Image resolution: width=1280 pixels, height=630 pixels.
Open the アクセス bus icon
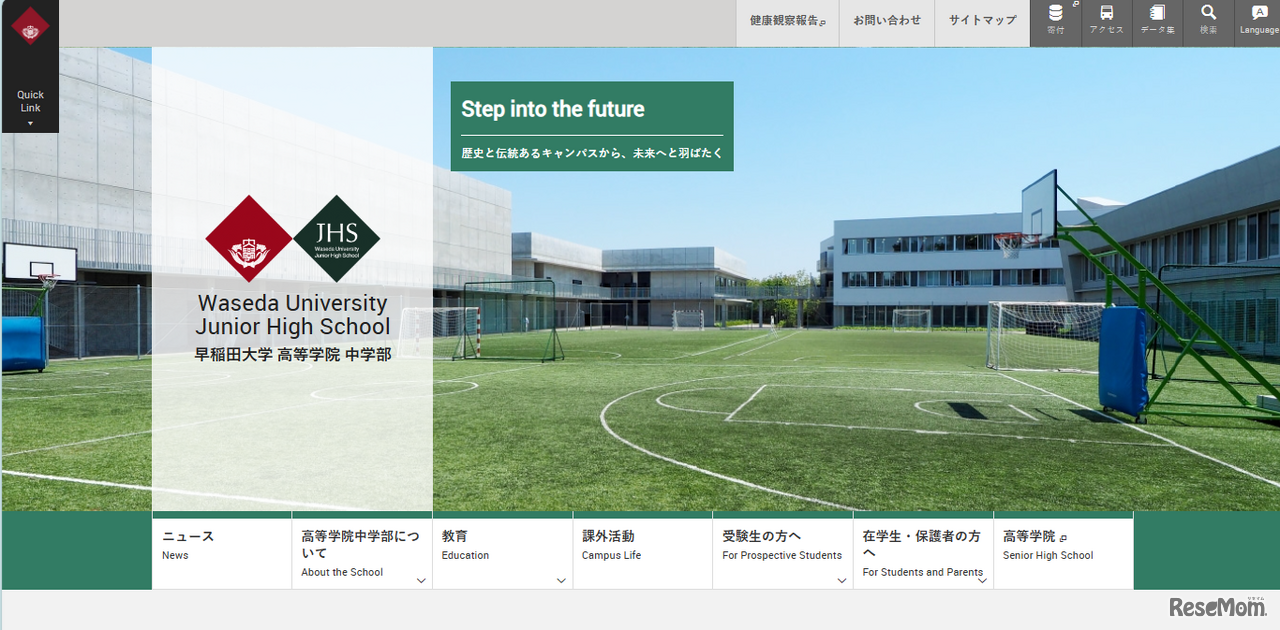(x=1106, y=21)
